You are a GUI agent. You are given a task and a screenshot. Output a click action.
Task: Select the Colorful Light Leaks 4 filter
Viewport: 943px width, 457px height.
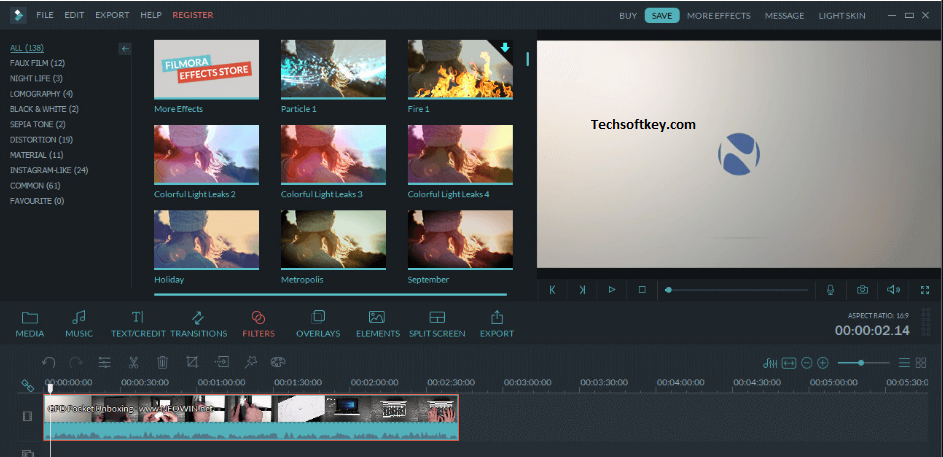click(460, 155)
